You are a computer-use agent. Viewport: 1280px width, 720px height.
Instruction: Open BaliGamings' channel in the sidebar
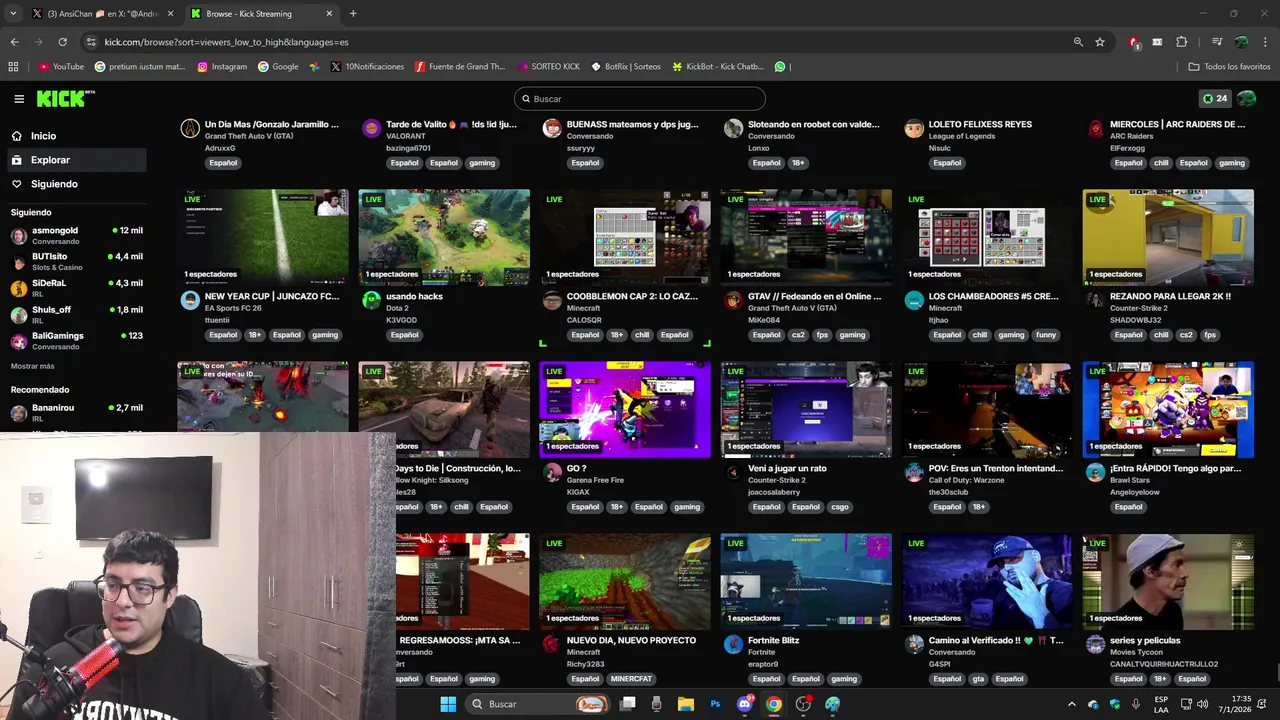(x=76, y=340)
